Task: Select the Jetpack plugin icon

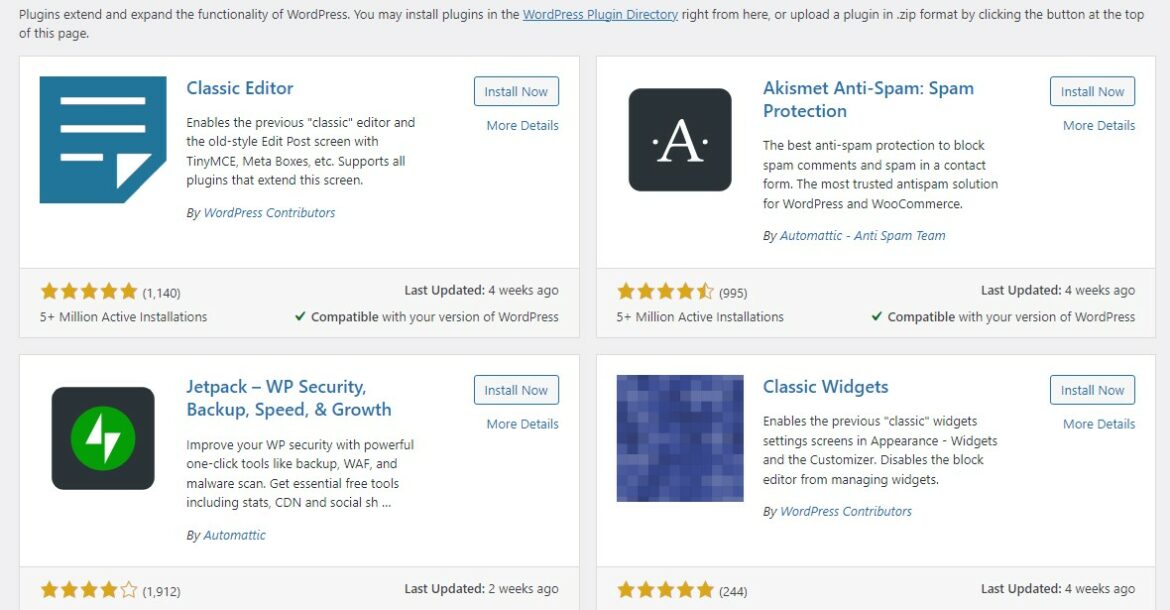Action: tap(103, 437)
